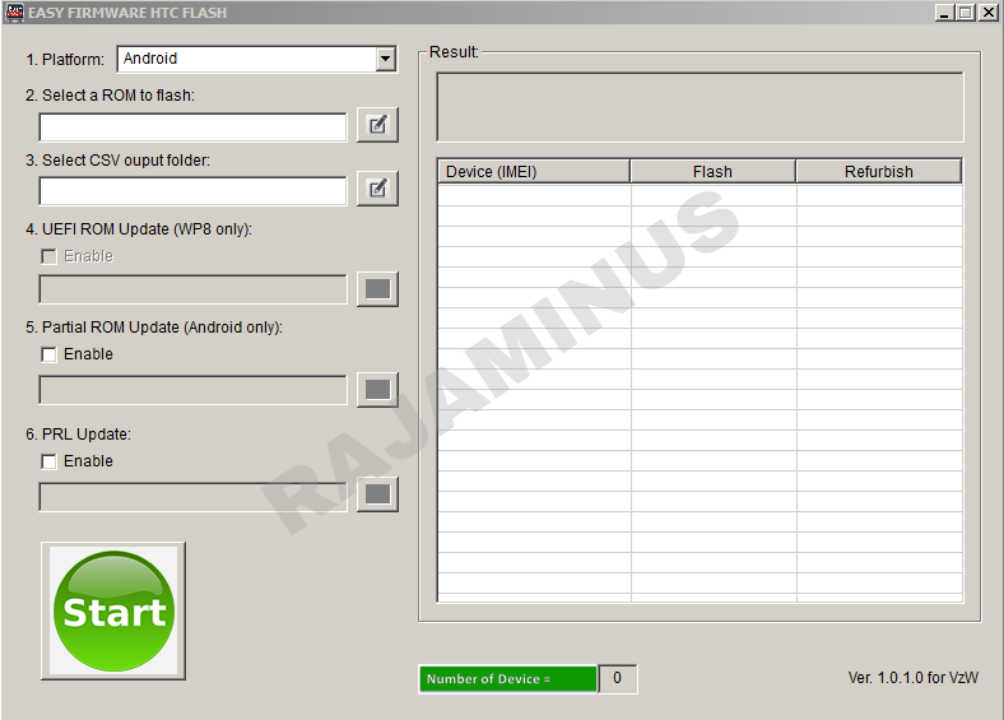Image resolution: width=1004 pixels, height=720 pixels.
Task: Click the PRL Update browse button
Action: (x=377, y=494)
